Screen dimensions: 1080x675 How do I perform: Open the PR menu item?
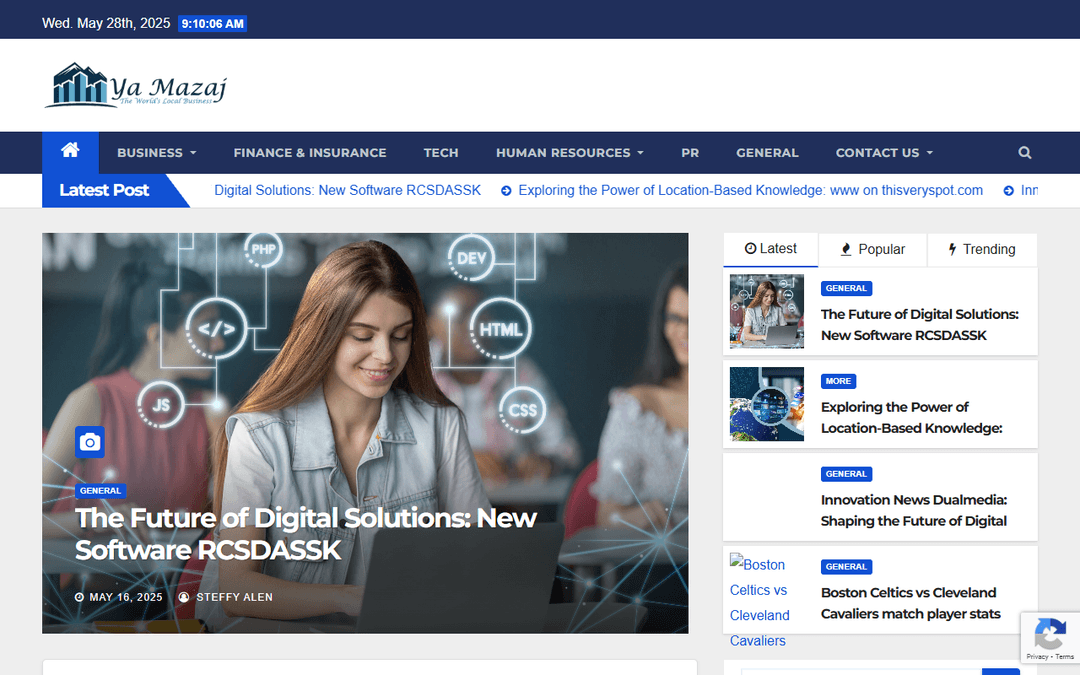pos(690,153)
